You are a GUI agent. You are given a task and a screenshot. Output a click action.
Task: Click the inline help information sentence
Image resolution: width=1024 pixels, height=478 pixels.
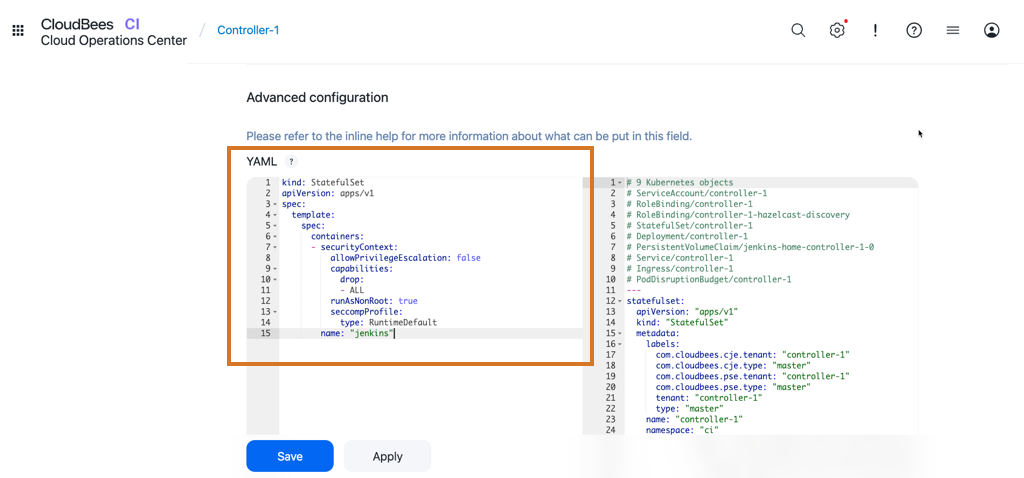(x=469, y=136)
